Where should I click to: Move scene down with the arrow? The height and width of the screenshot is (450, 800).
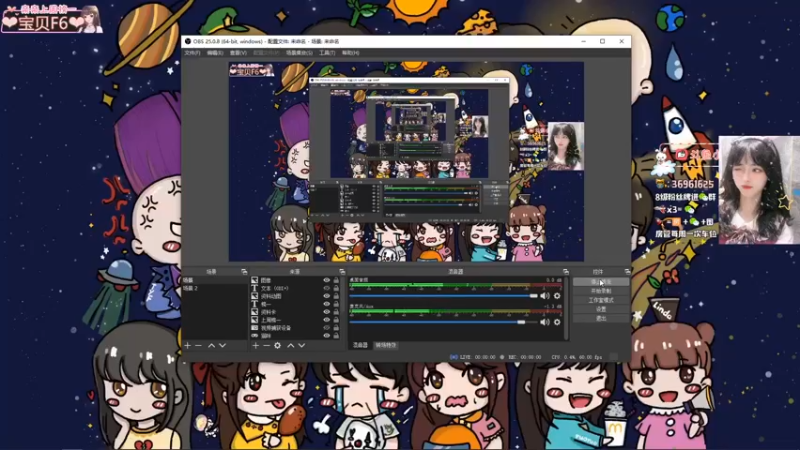pos(222,345)
